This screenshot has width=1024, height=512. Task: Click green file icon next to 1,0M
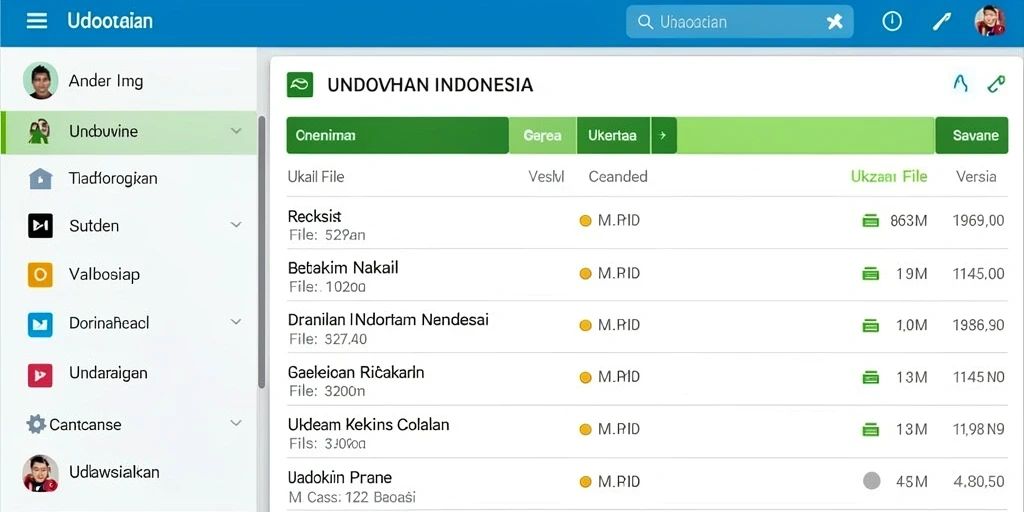pyautogui.click(x=871, y=325)
